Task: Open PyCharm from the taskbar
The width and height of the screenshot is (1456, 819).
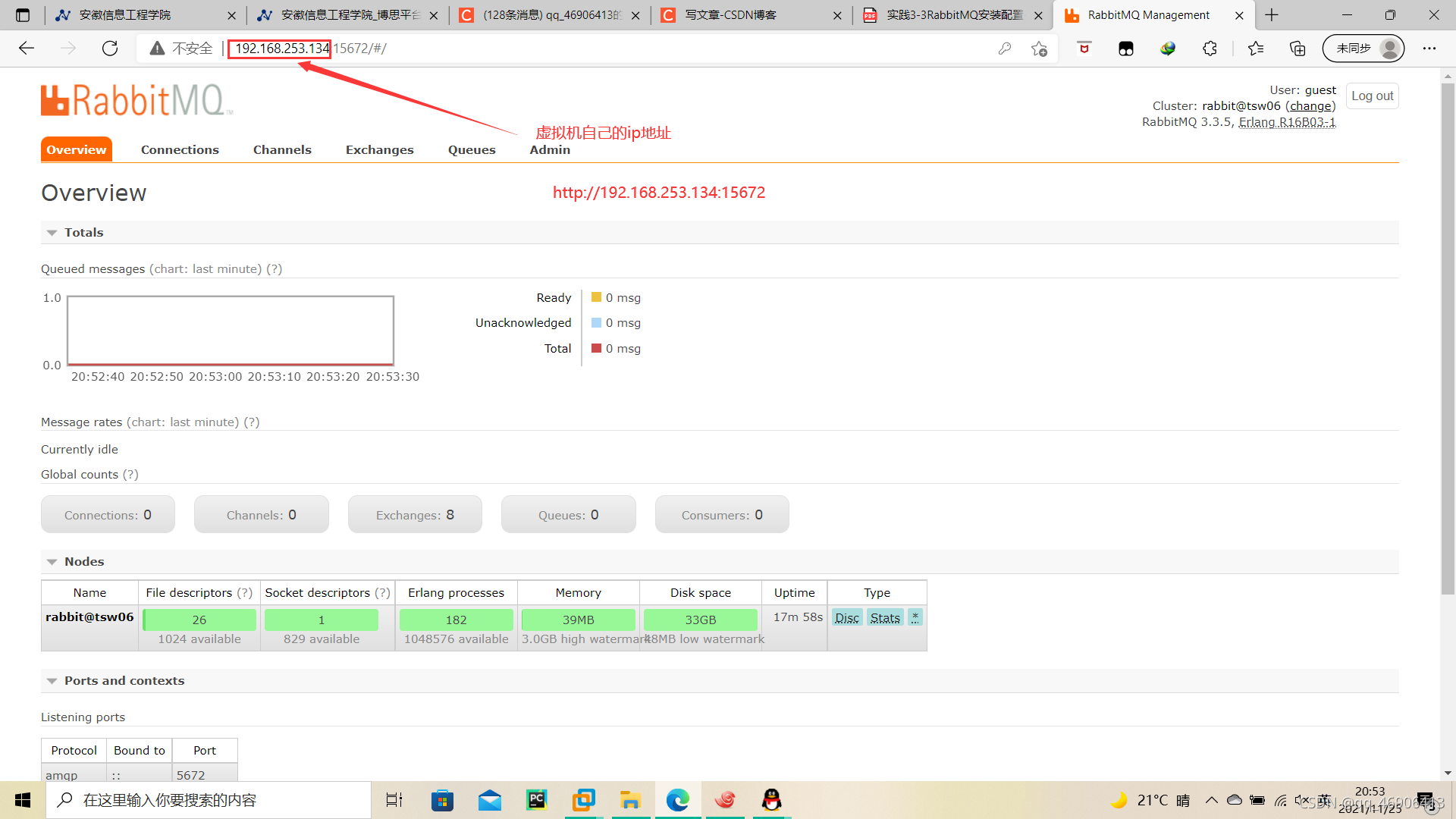Action: (537, 800)
